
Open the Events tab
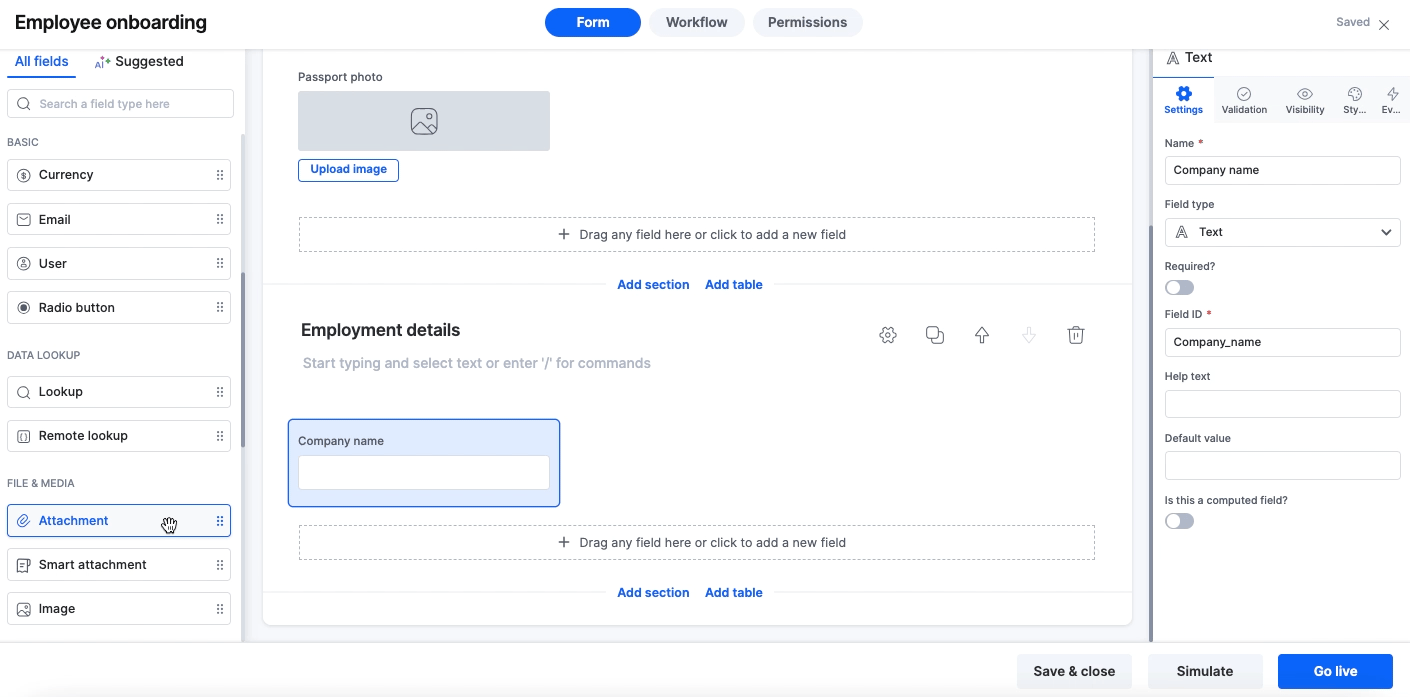[1392, 100]
